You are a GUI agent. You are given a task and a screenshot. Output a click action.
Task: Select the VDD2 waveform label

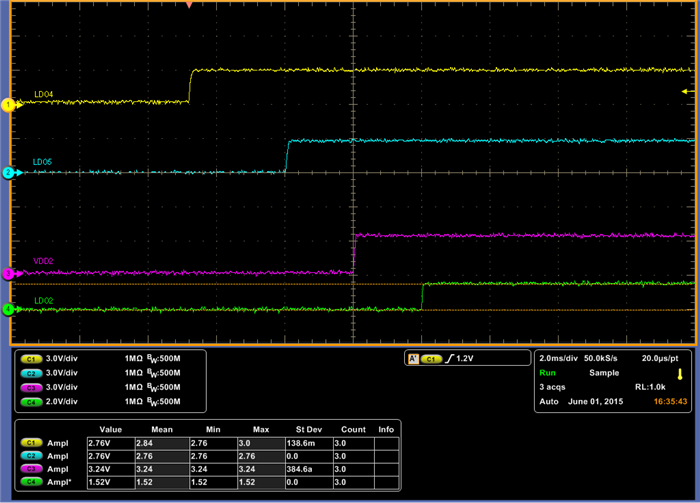pyautogui.click(x=44, y=261)
